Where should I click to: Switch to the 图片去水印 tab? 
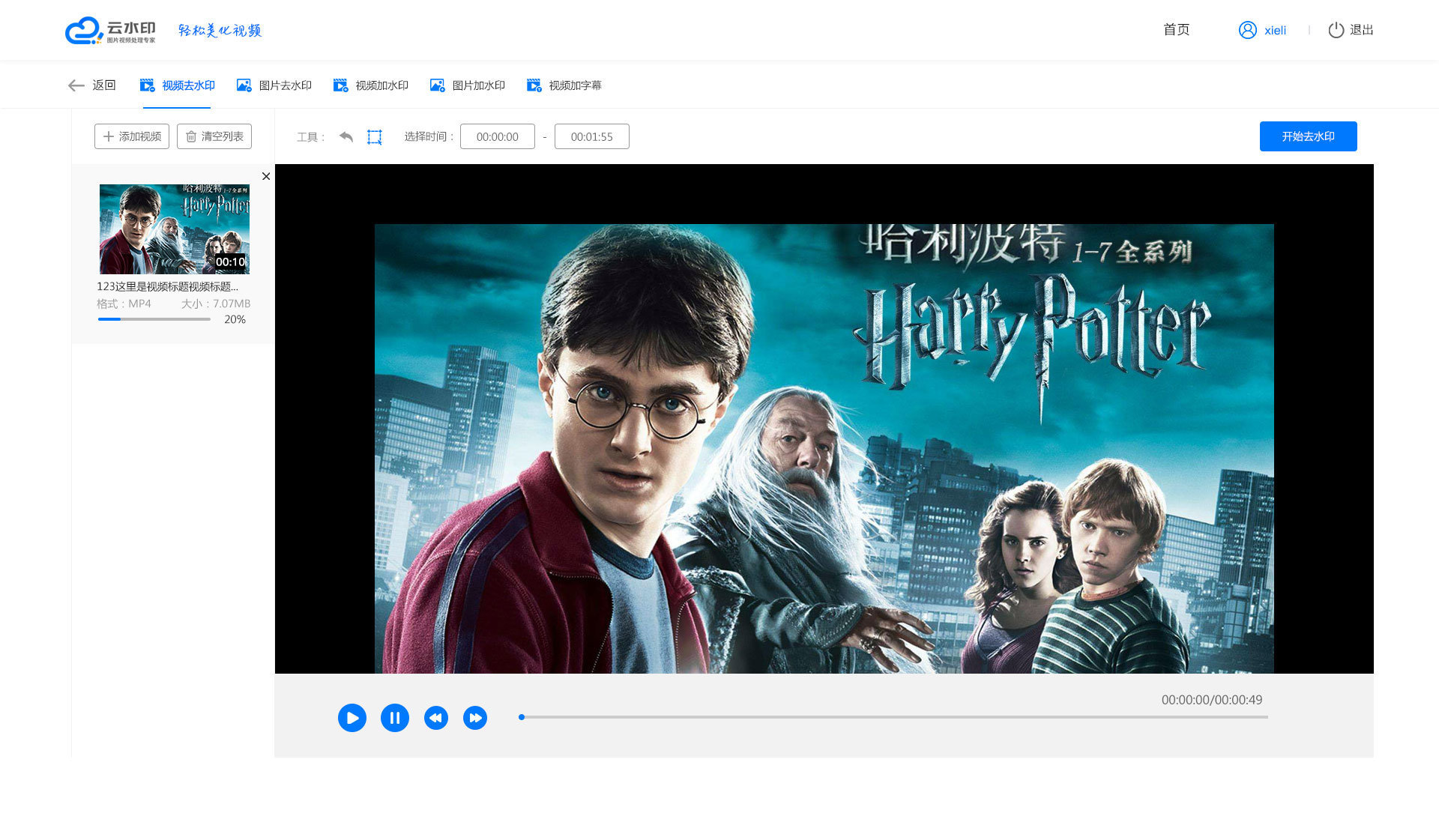tap(274, 85)
